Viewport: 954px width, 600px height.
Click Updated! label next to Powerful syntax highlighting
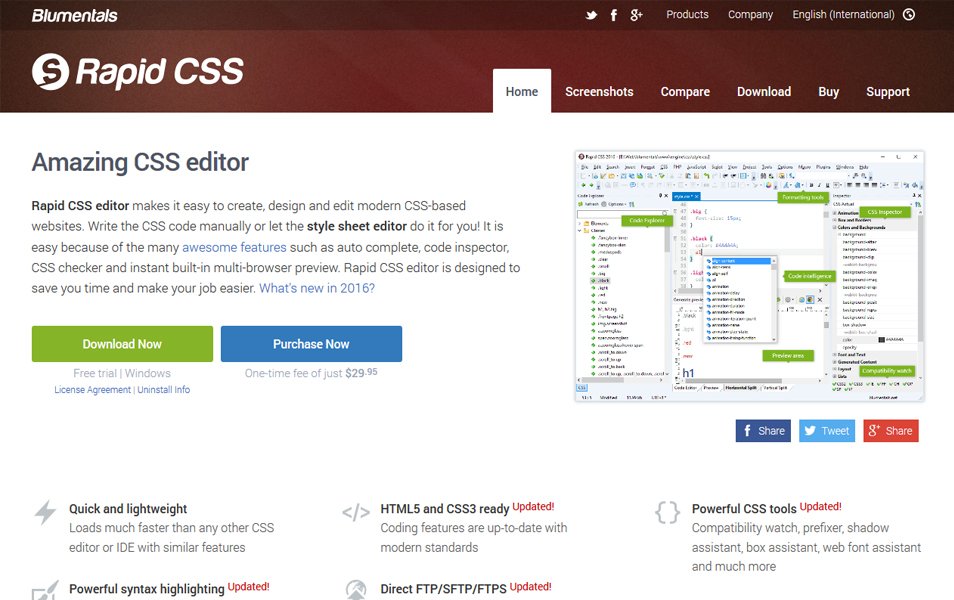(x=248, y=587)
